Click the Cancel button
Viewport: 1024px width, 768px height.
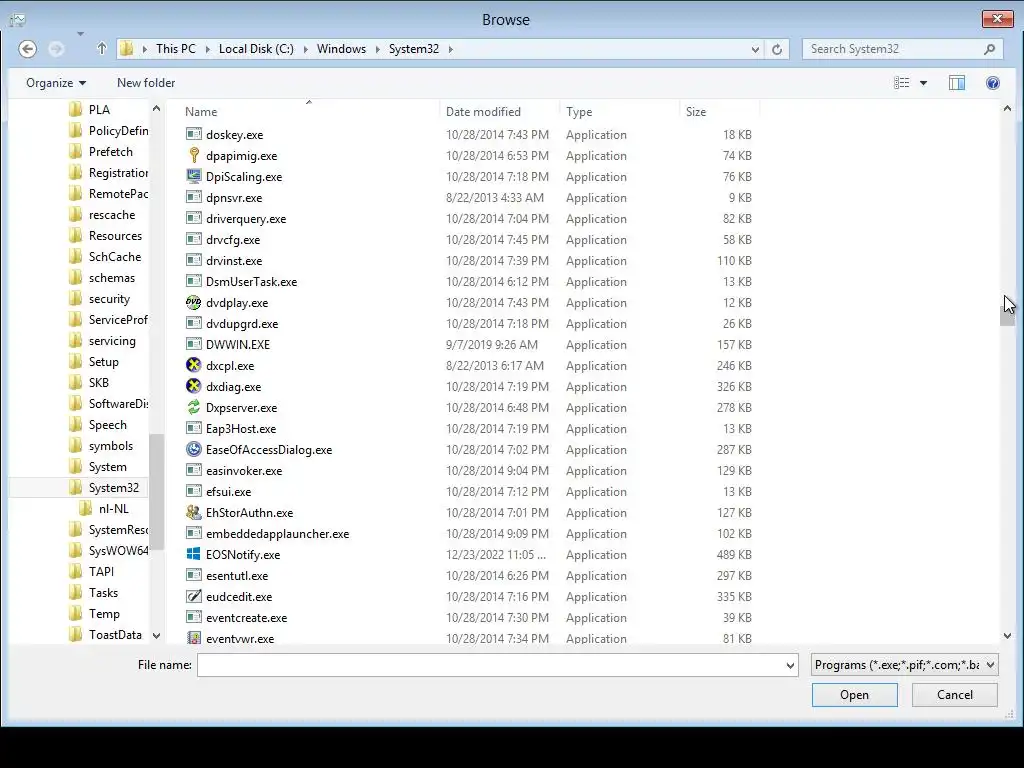pos(954,695)
